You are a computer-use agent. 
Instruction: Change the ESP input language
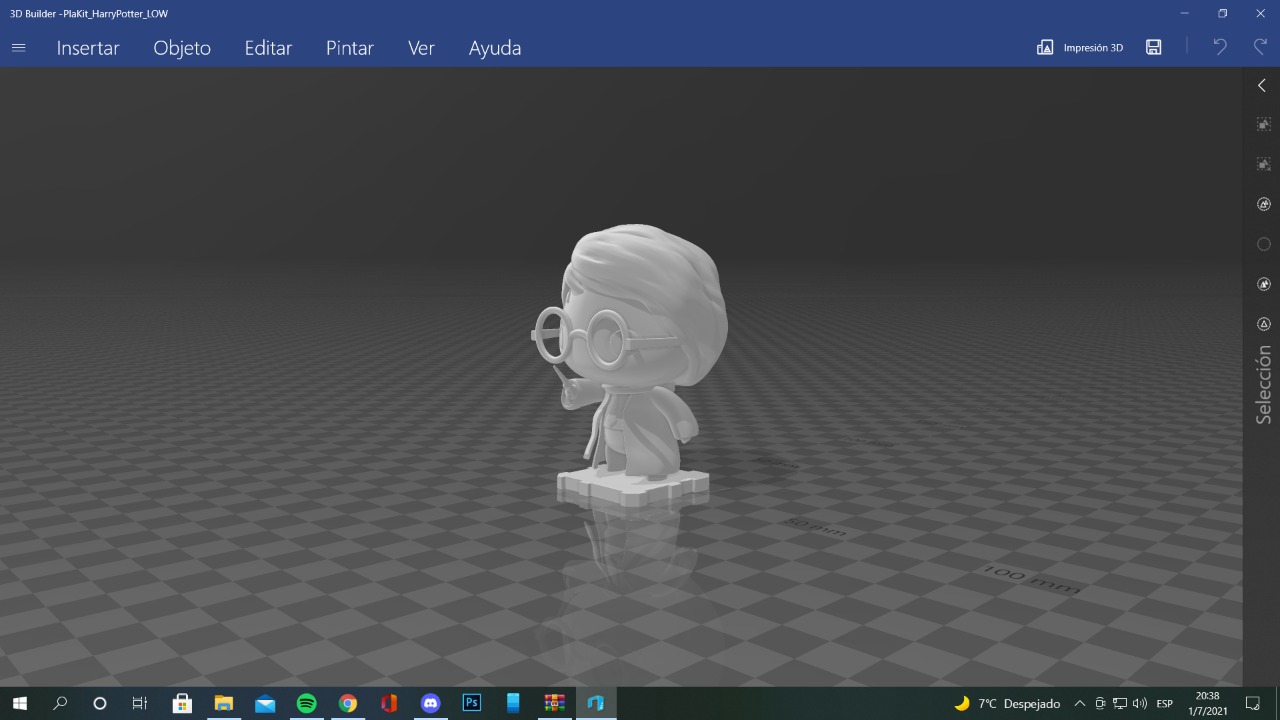coord(1165,703)
